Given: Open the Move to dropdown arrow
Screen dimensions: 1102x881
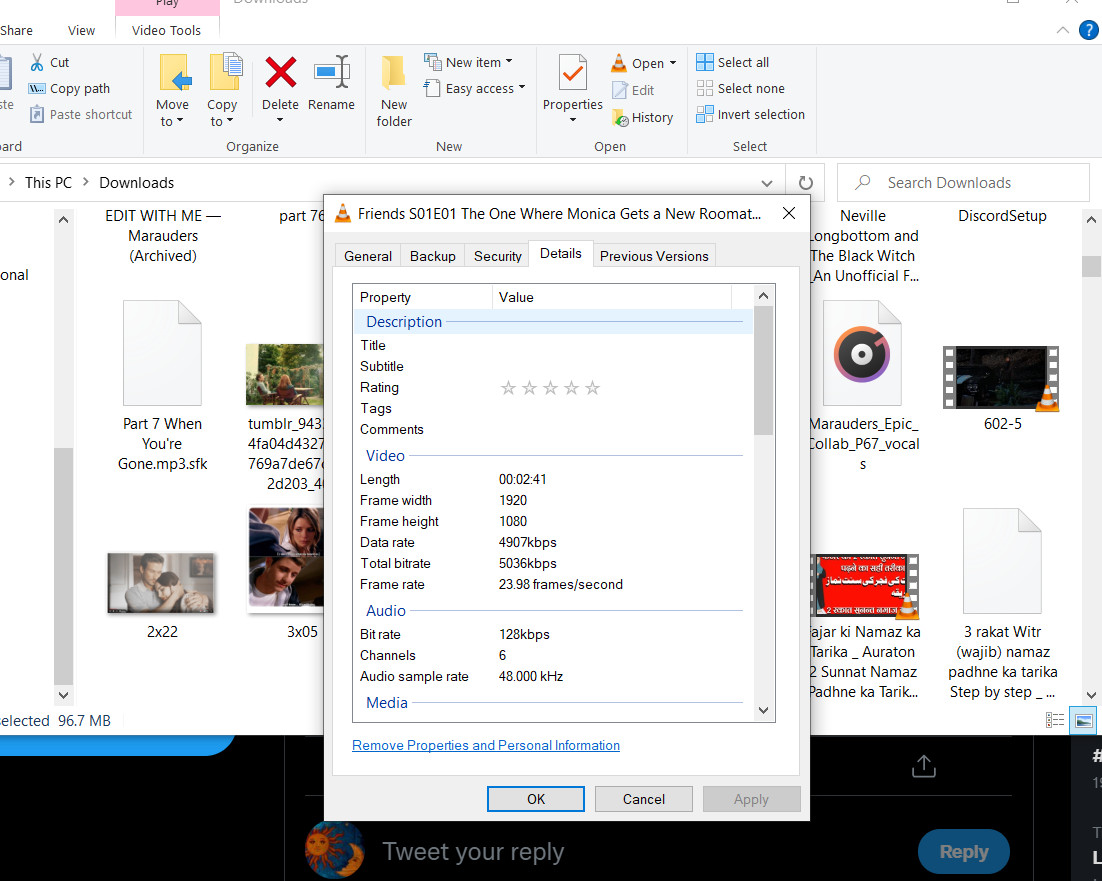Looking at the screenshot, I should point(180,121).
